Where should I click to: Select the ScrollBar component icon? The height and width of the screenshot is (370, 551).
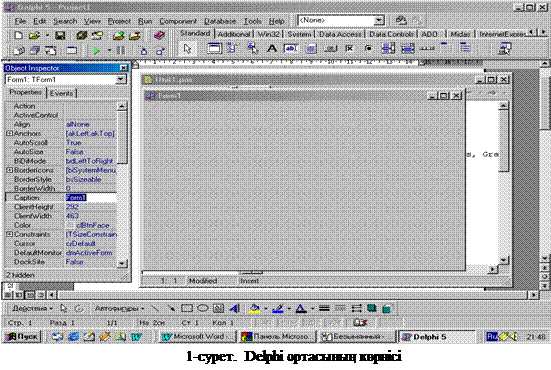427,48
